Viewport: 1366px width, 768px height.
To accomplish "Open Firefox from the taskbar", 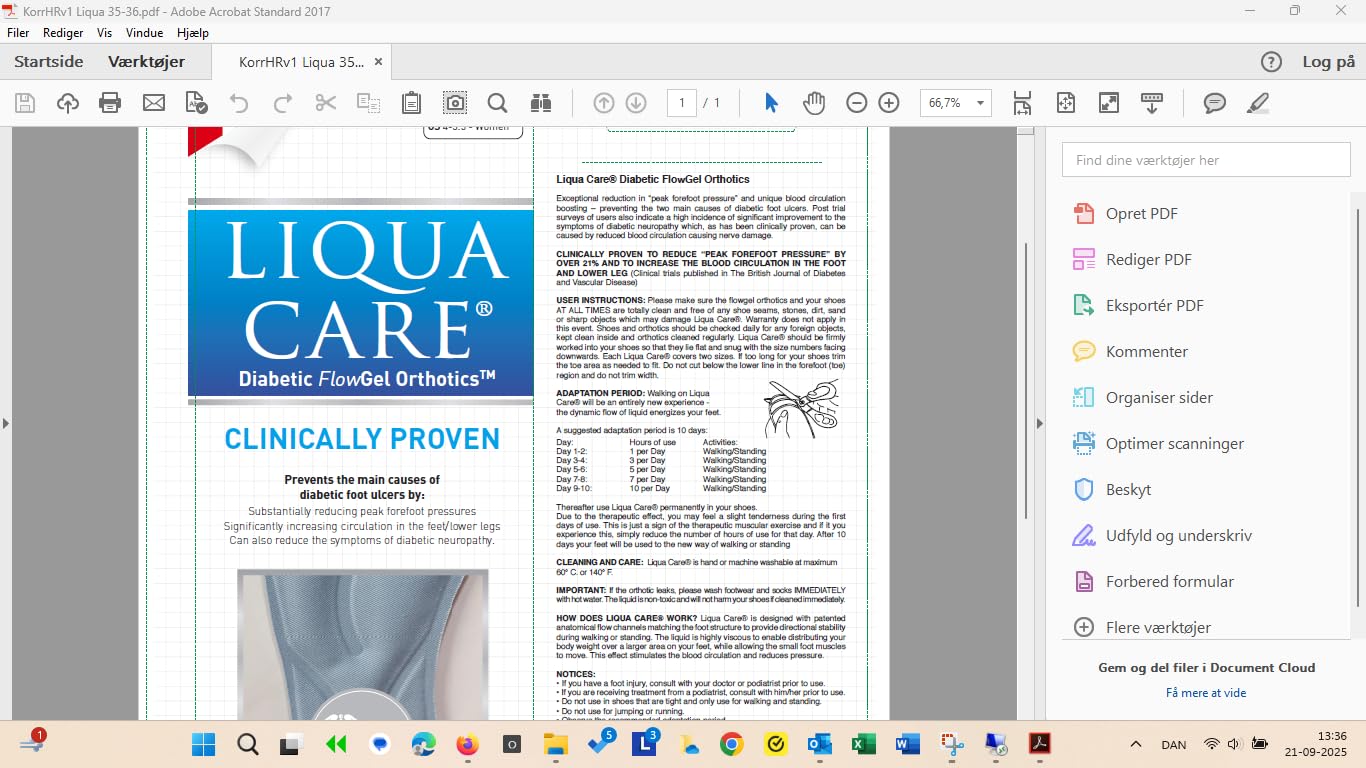I will pos(467,744).
